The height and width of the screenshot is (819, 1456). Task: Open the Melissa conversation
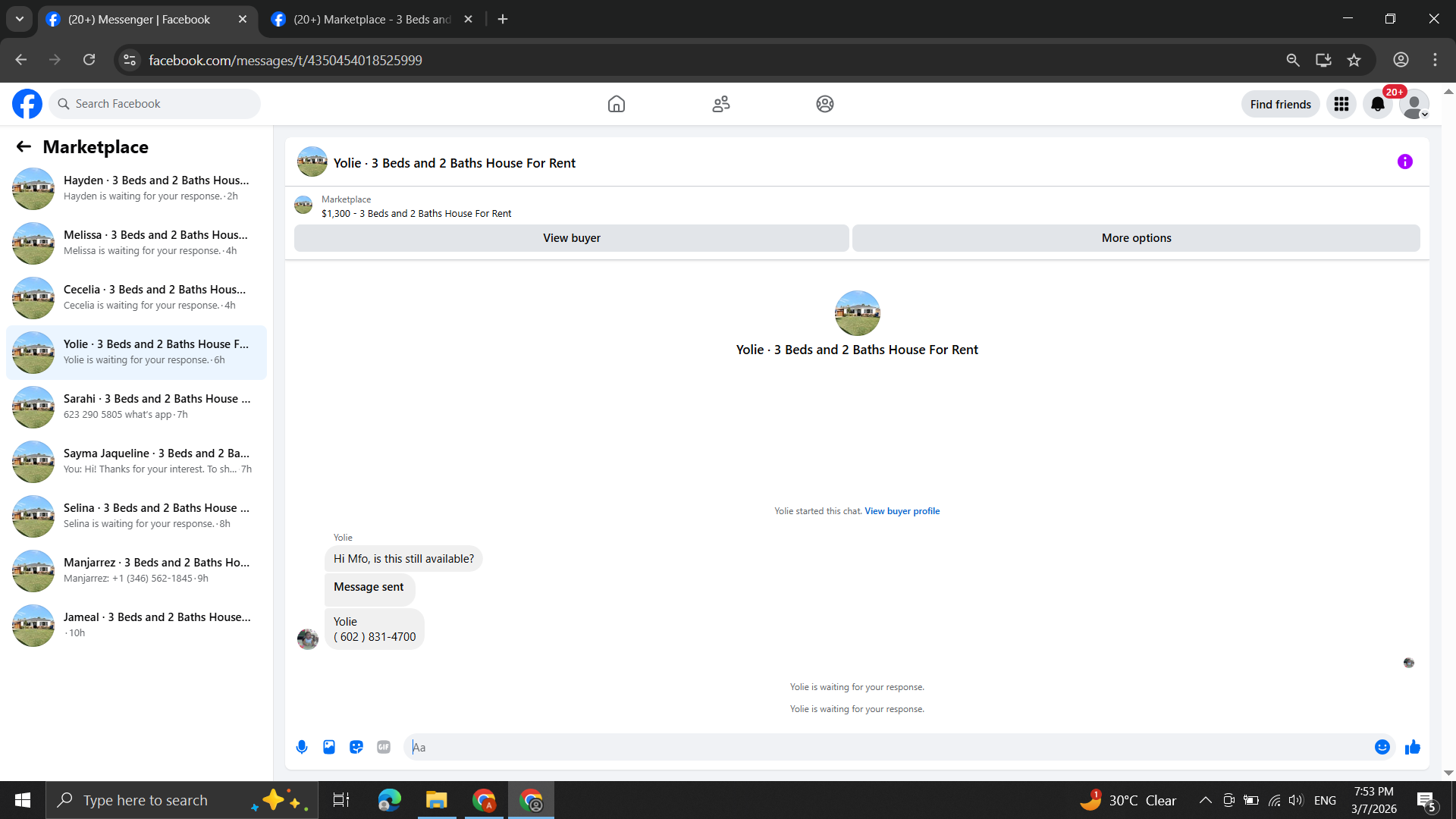pos(136,243)
